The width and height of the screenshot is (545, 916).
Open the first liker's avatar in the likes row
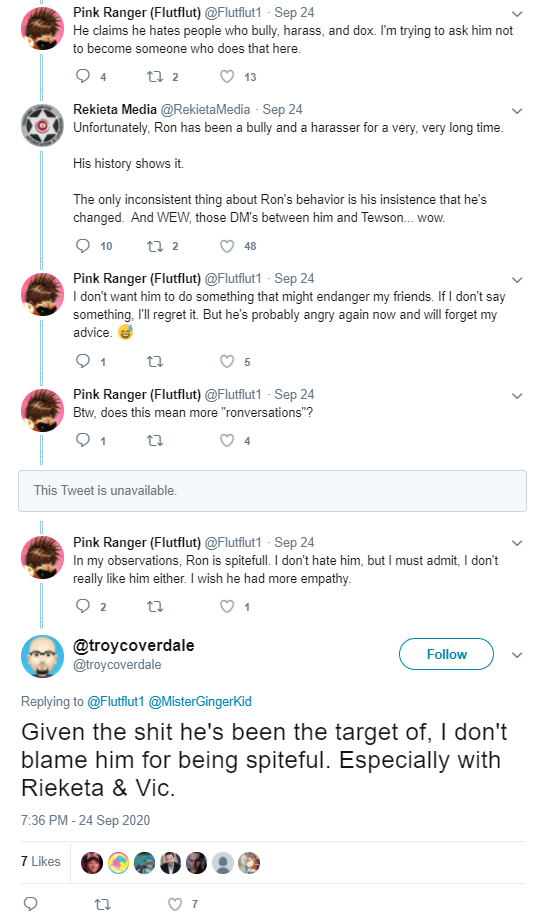[x=92, y=863]
